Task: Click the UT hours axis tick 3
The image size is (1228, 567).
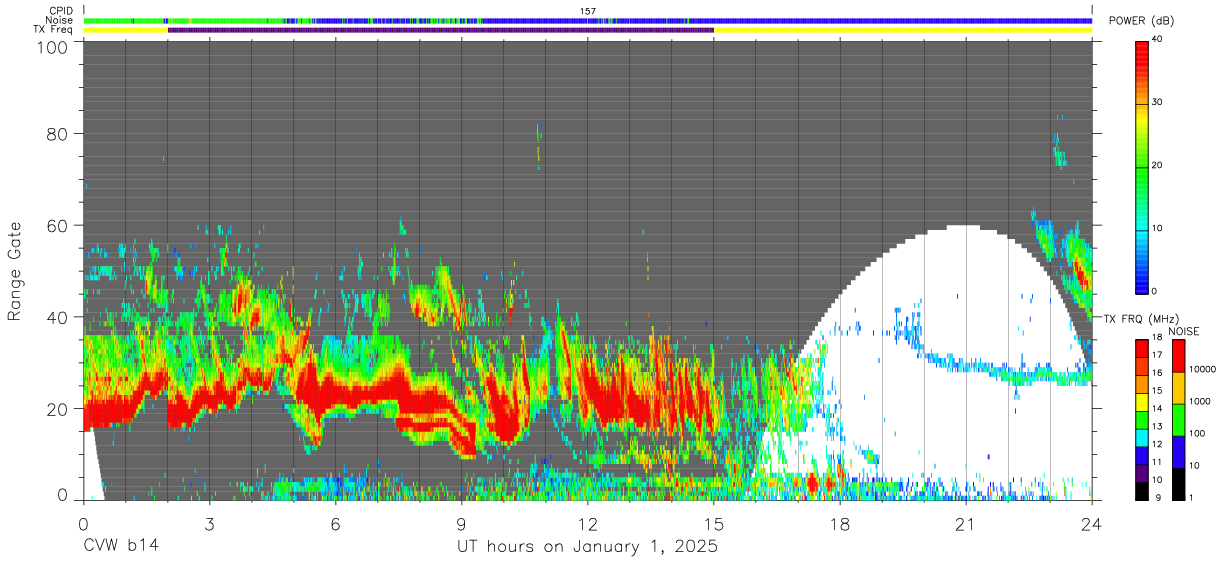Action: (x=209, y=524)
